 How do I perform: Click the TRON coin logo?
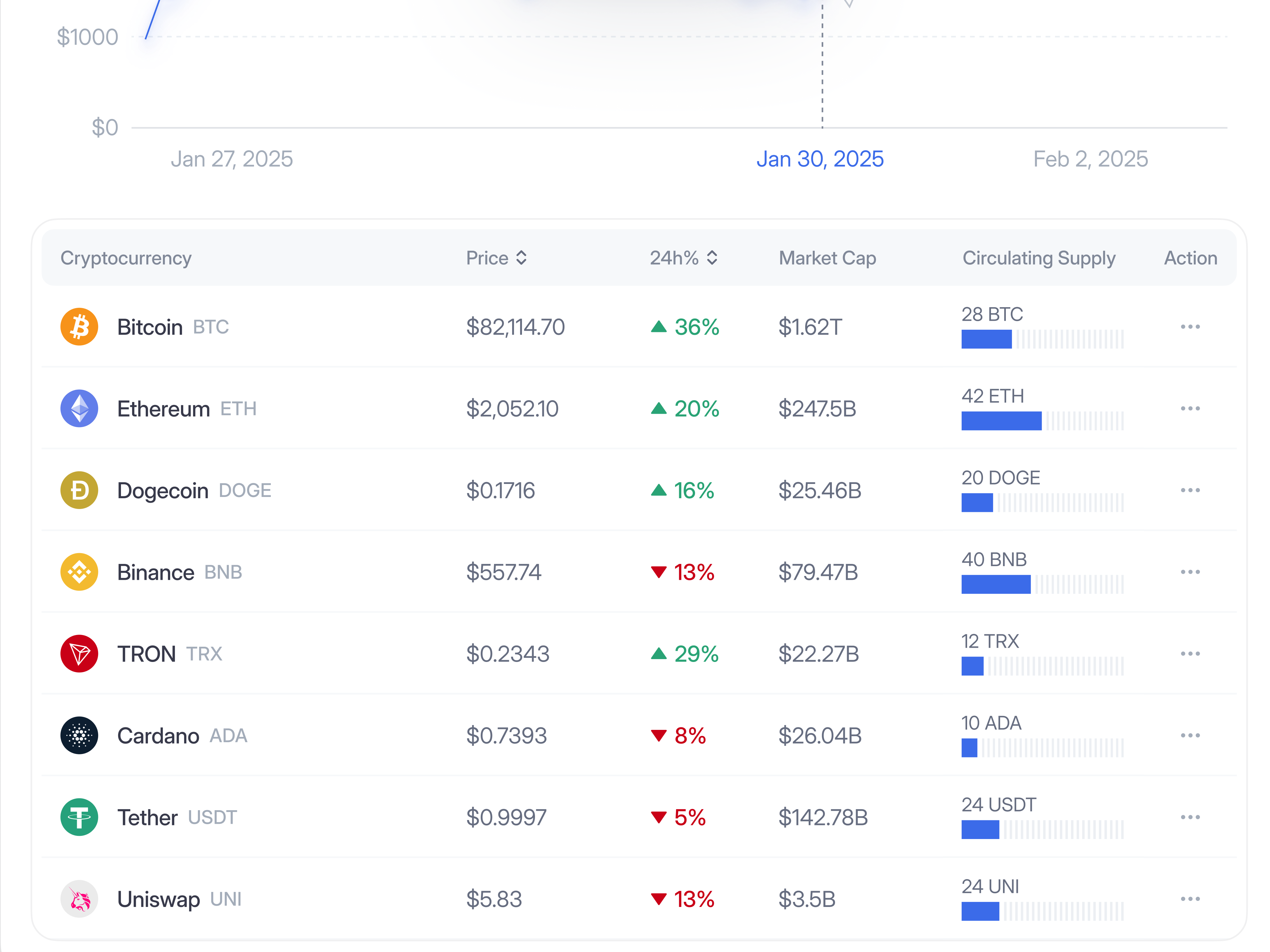pyautogui.click(x=79, y=654)
